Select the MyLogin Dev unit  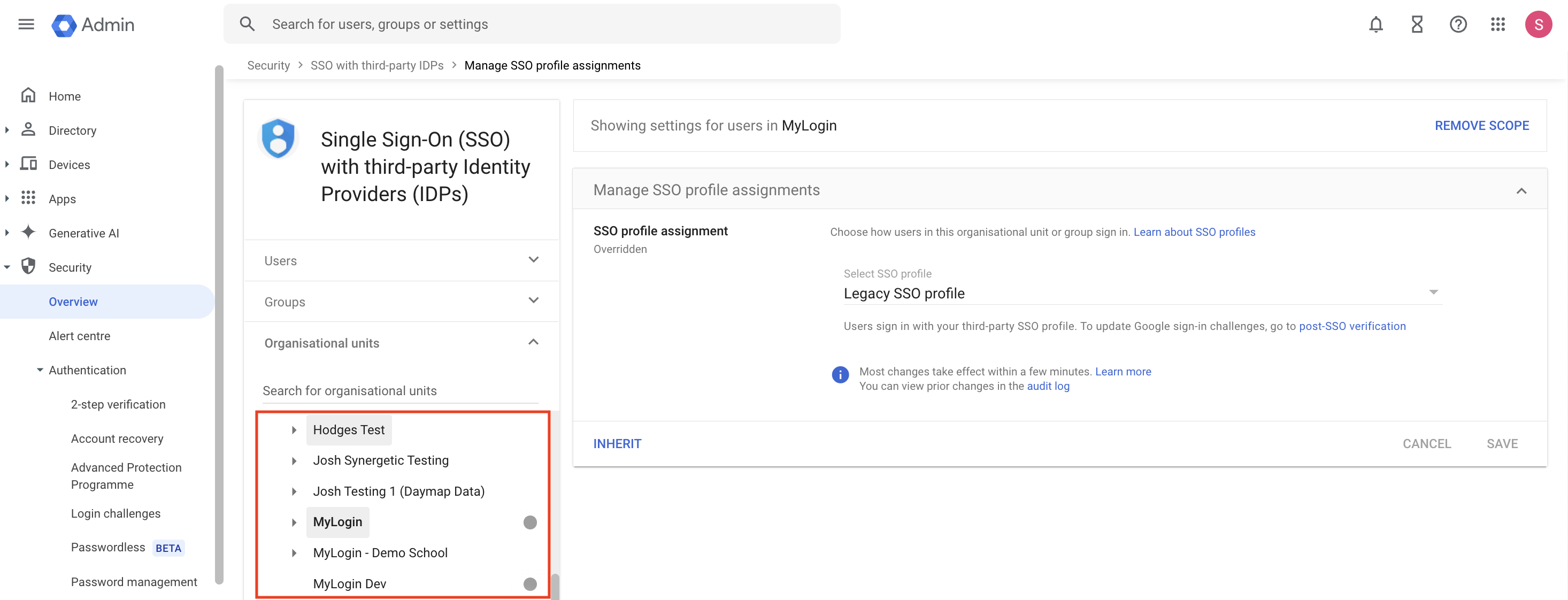(349, 583)
